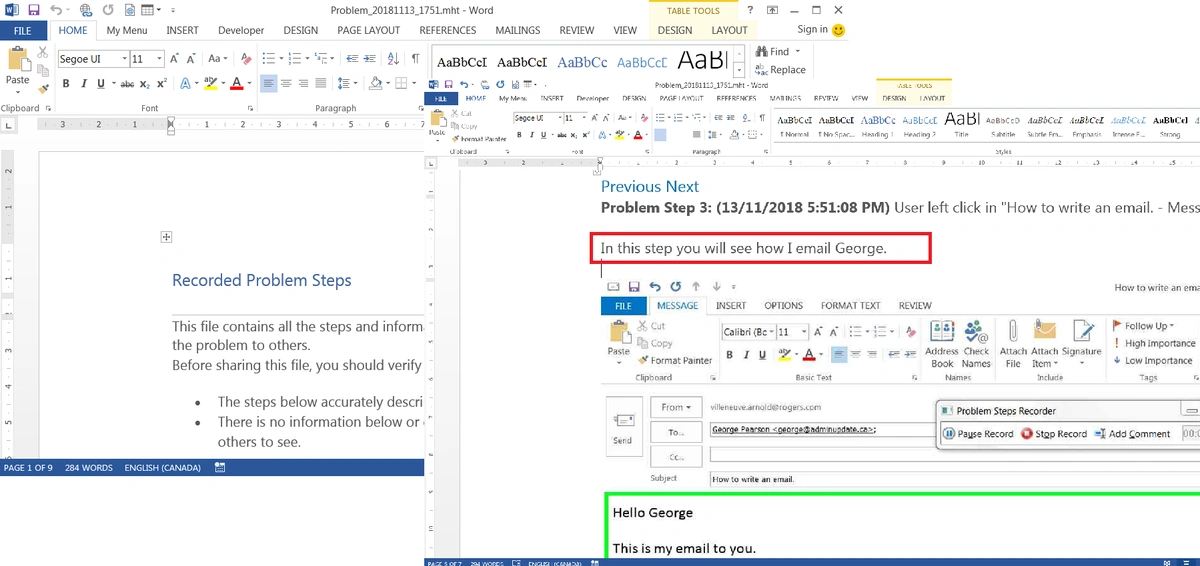Open Follow Up dropdown in Outlook message
The height and width of the screenshot is (566, 1200).
pyautogui.click(x=1142, y=326)
